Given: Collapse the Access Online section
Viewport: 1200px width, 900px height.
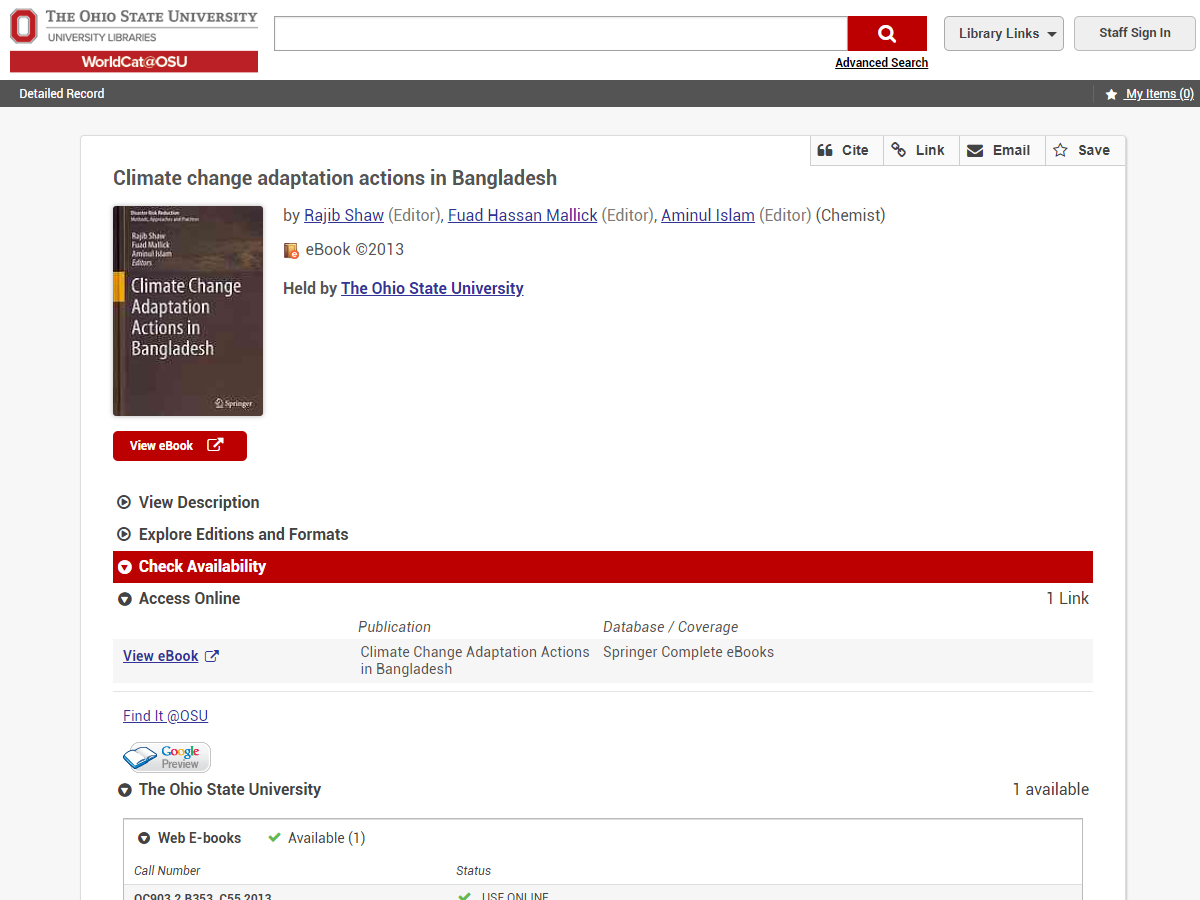Looking at the screenshot, I should pos(189,598).
